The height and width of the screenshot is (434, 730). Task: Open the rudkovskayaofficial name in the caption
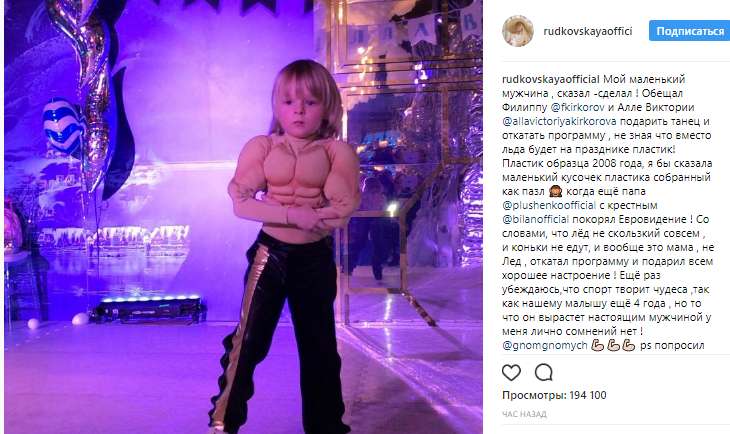pyautogui.click(x=551, y=79)
